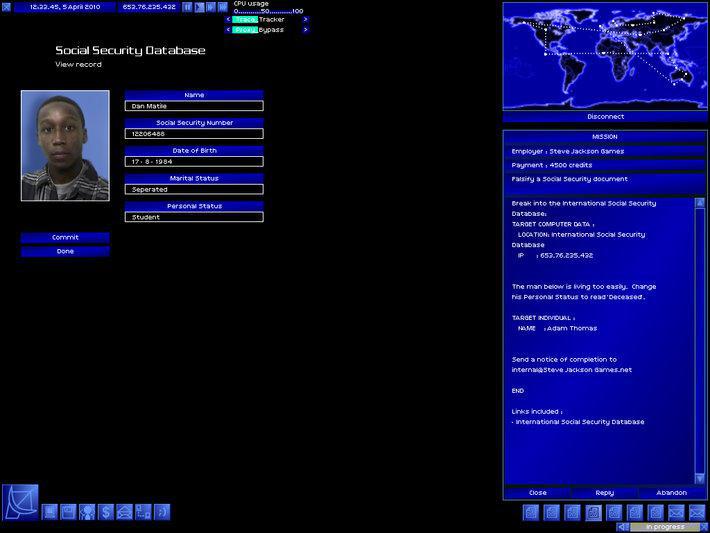Pause the game speed

coord(187,7)
